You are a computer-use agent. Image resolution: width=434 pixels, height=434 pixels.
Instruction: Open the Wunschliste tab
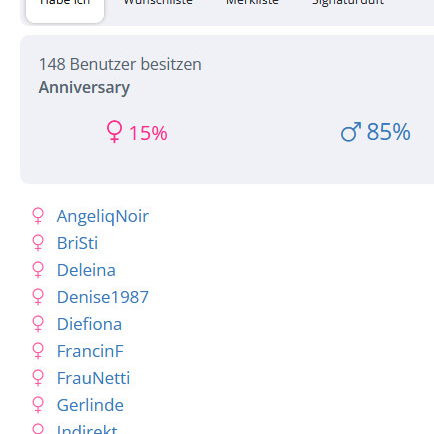click(158, 2)
